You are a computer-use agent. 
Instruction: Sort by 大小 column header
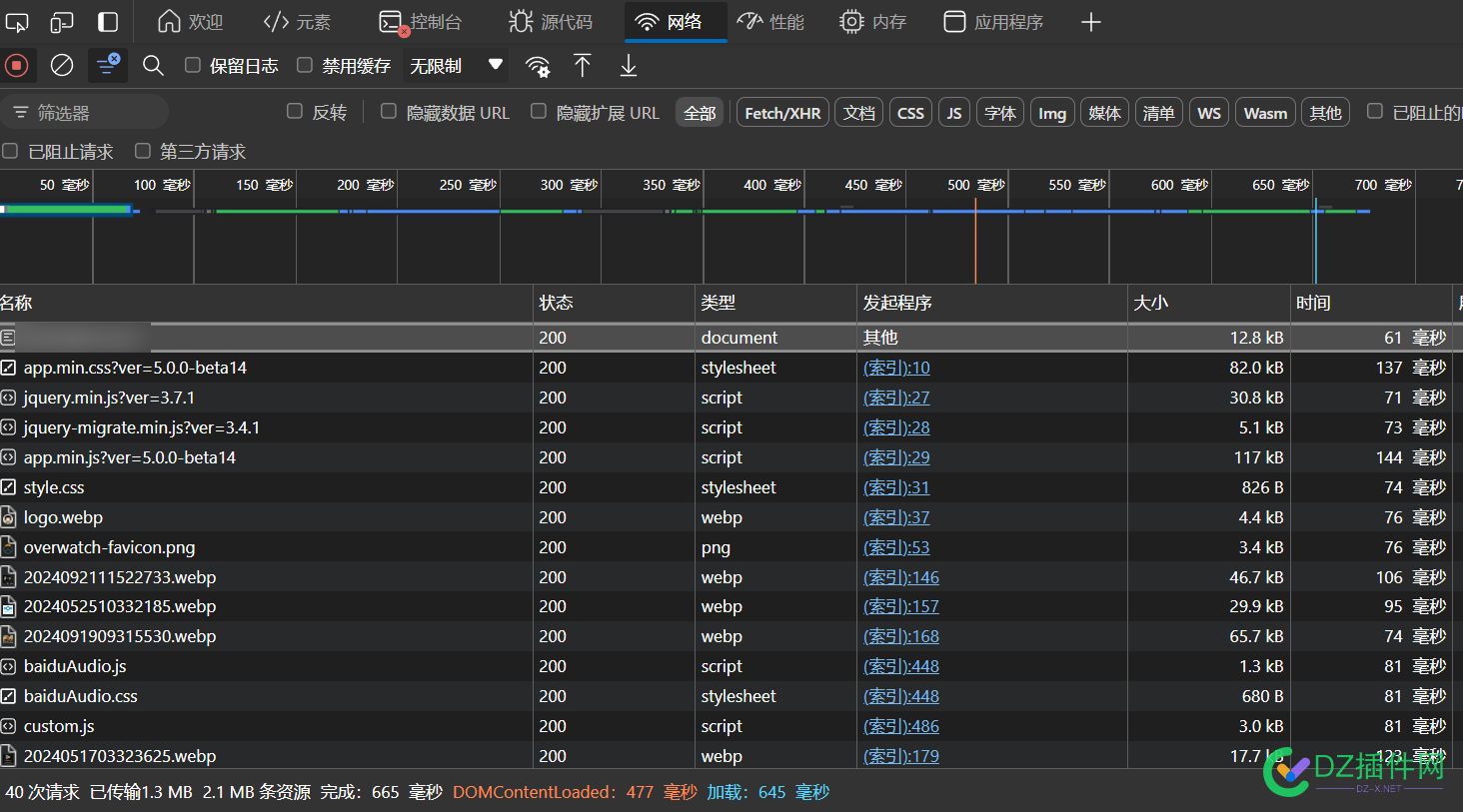coord(1207,303)
